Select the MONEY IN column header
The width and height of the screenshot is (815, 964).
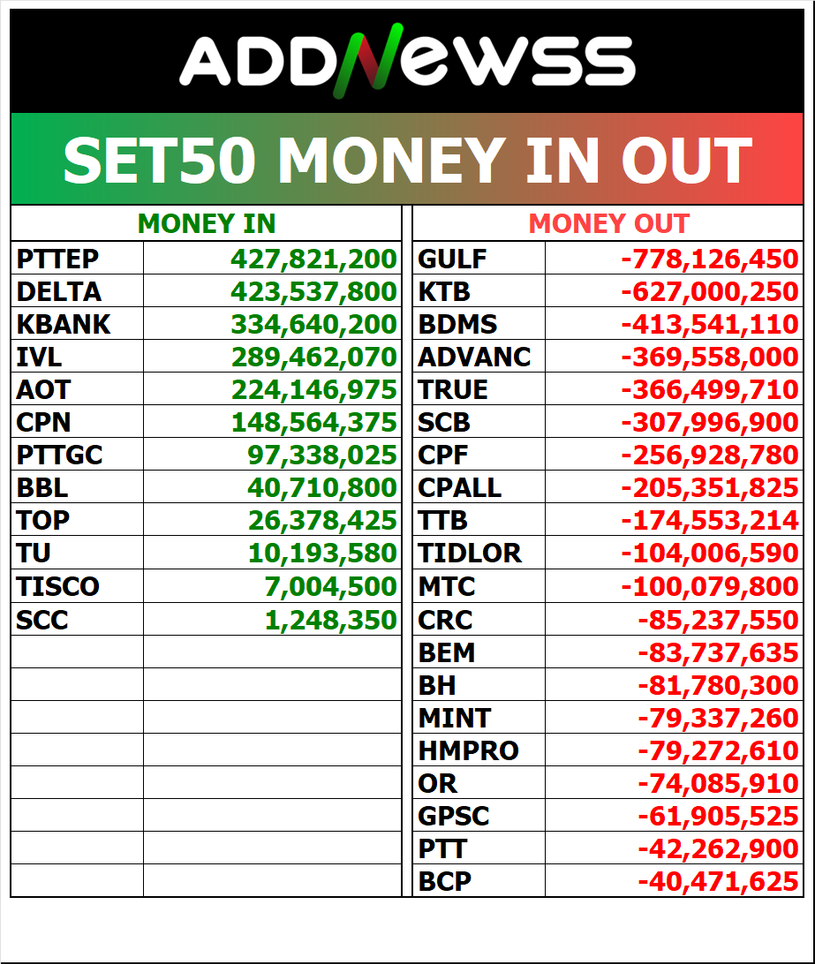click(x=206, y=224)
